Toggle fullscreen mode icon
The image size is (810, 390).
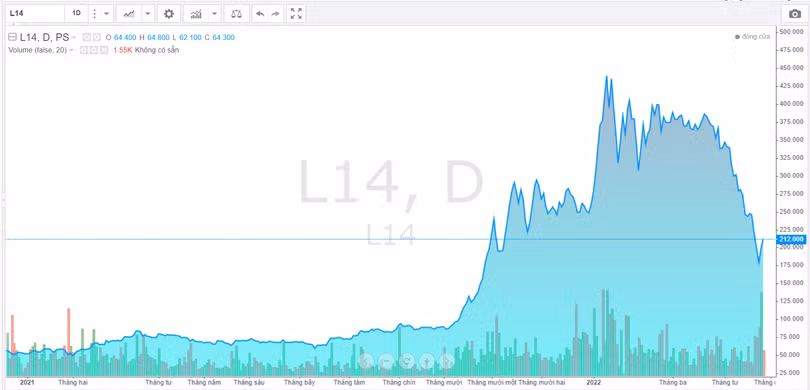pyautogui.click(x=297, y=13)
